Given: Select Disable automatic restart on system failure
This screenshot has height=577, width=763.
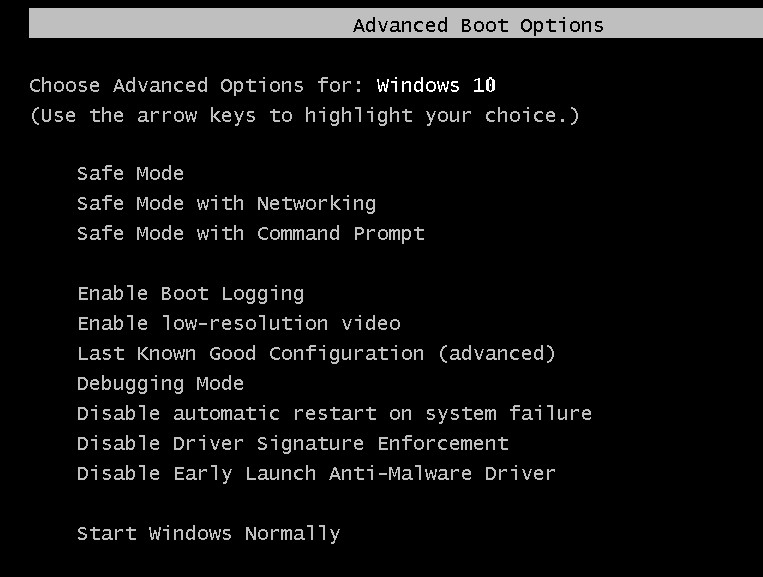Looking at the screenshot, I should 334,414.
